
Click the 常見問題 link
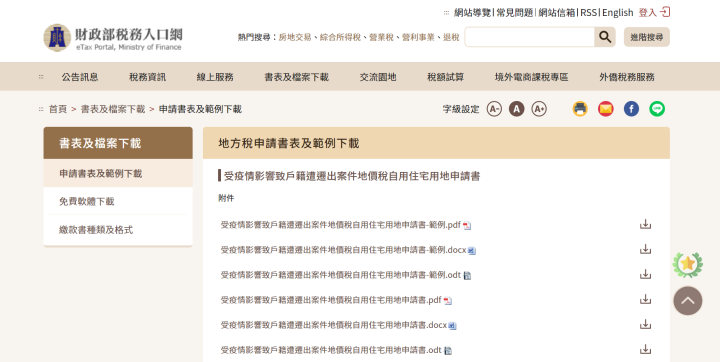tap(514, 12)
